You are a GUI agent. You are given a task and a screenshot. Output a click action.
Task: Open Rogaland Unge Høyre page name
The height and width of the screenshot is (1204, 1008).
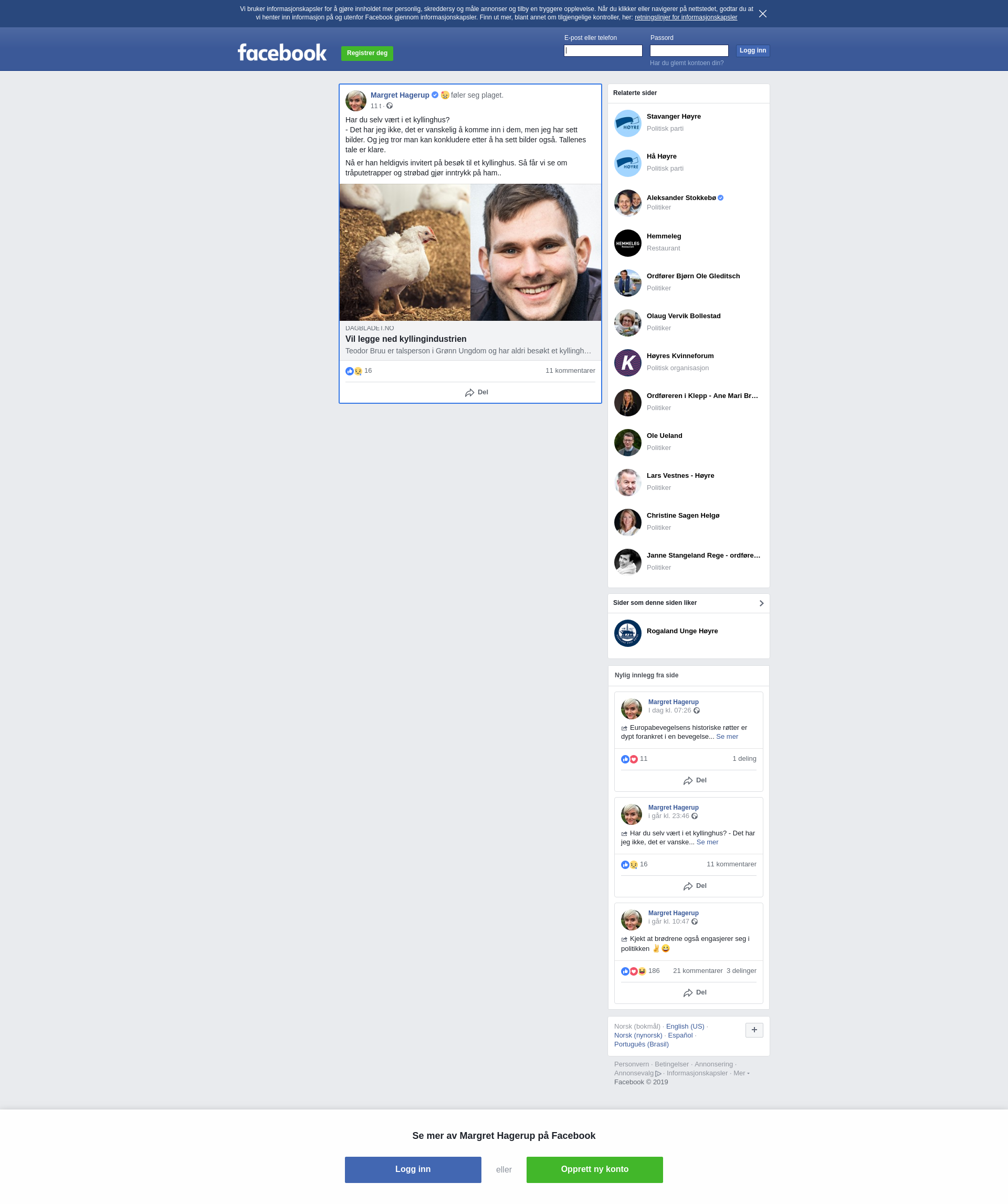point(682,631)
